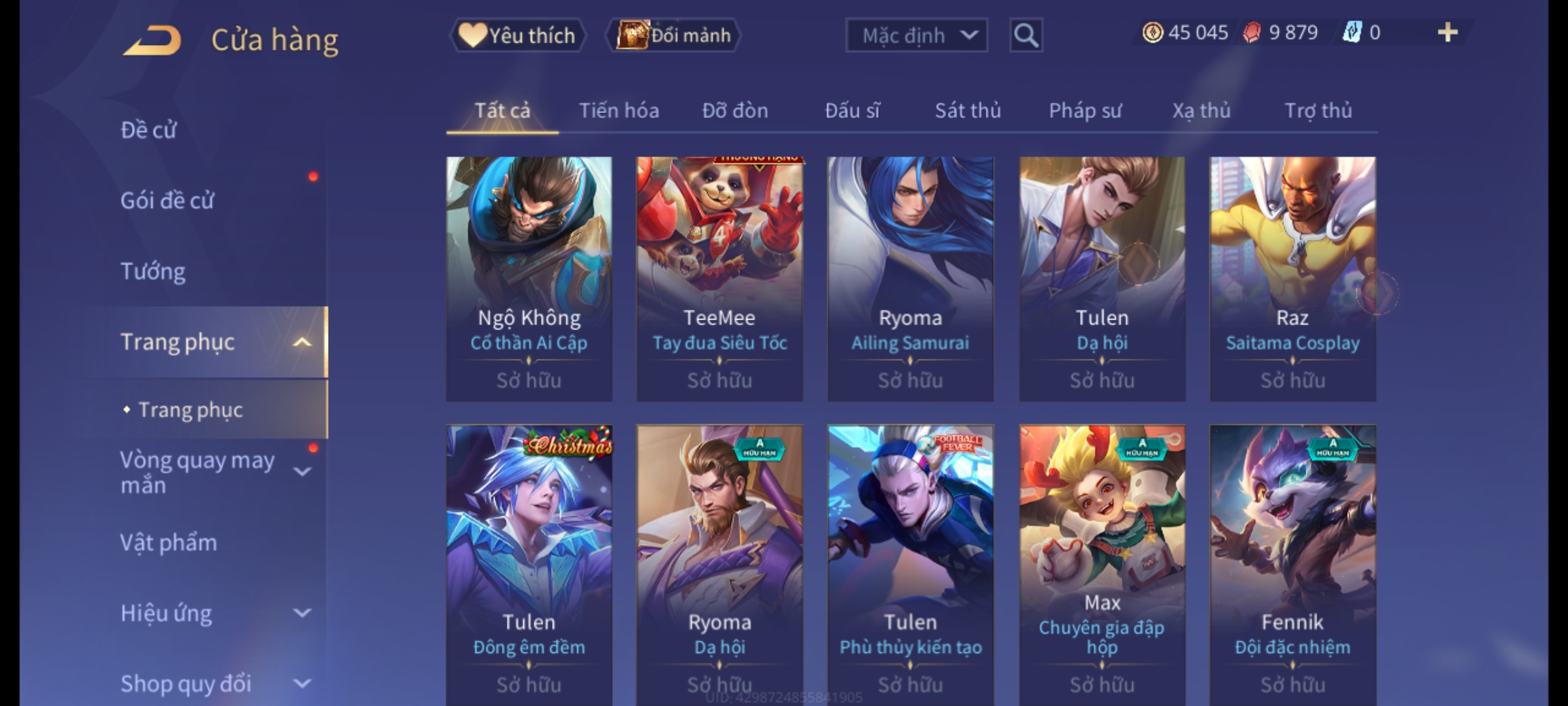Open the search magnifier icon

1026,35
